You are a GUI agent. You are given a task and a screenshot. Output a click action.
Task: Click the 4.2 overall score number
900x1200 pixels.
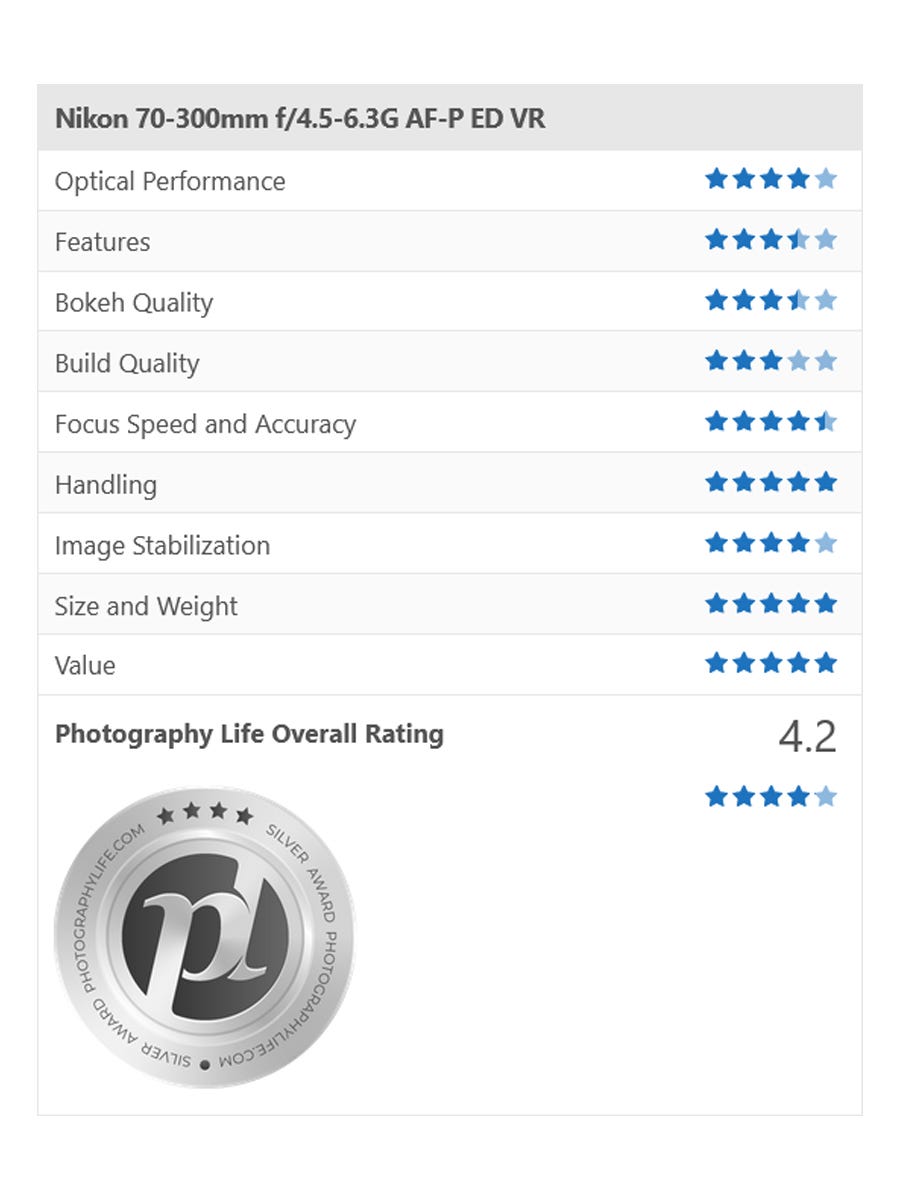tap(807, 737)
